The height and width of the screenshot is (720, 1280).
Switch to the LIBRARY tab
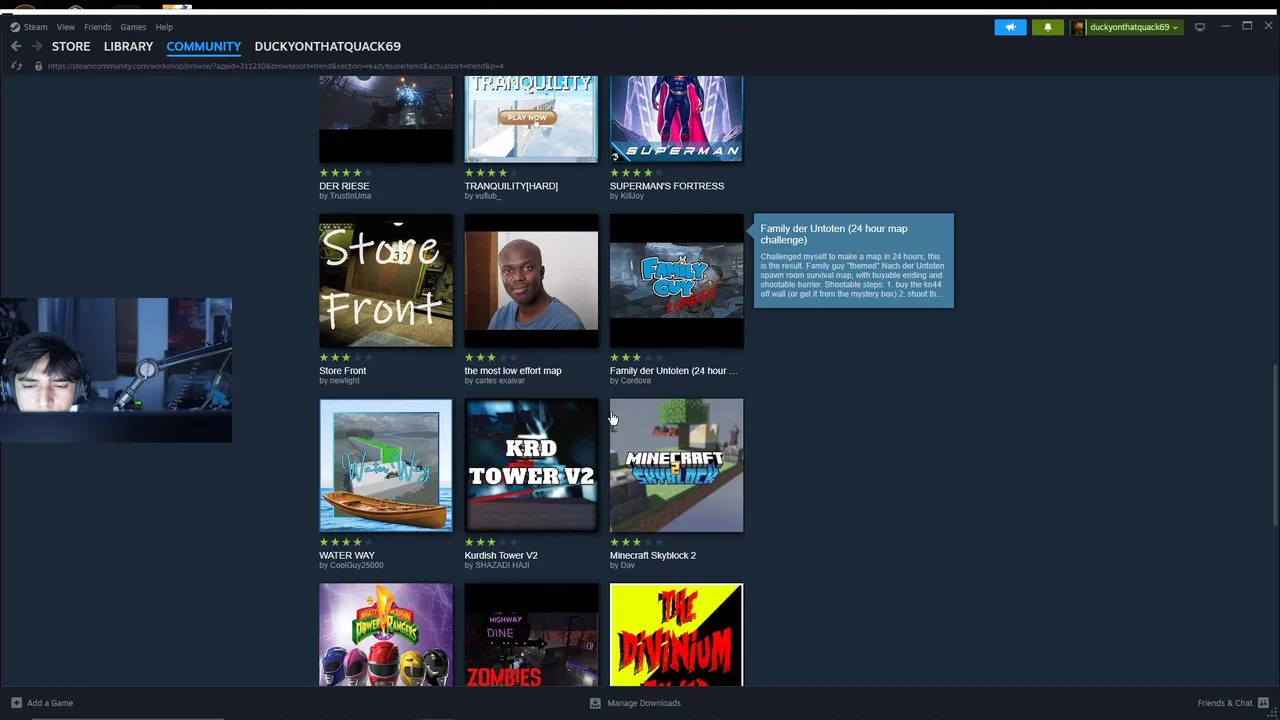(x=128, y=46)
